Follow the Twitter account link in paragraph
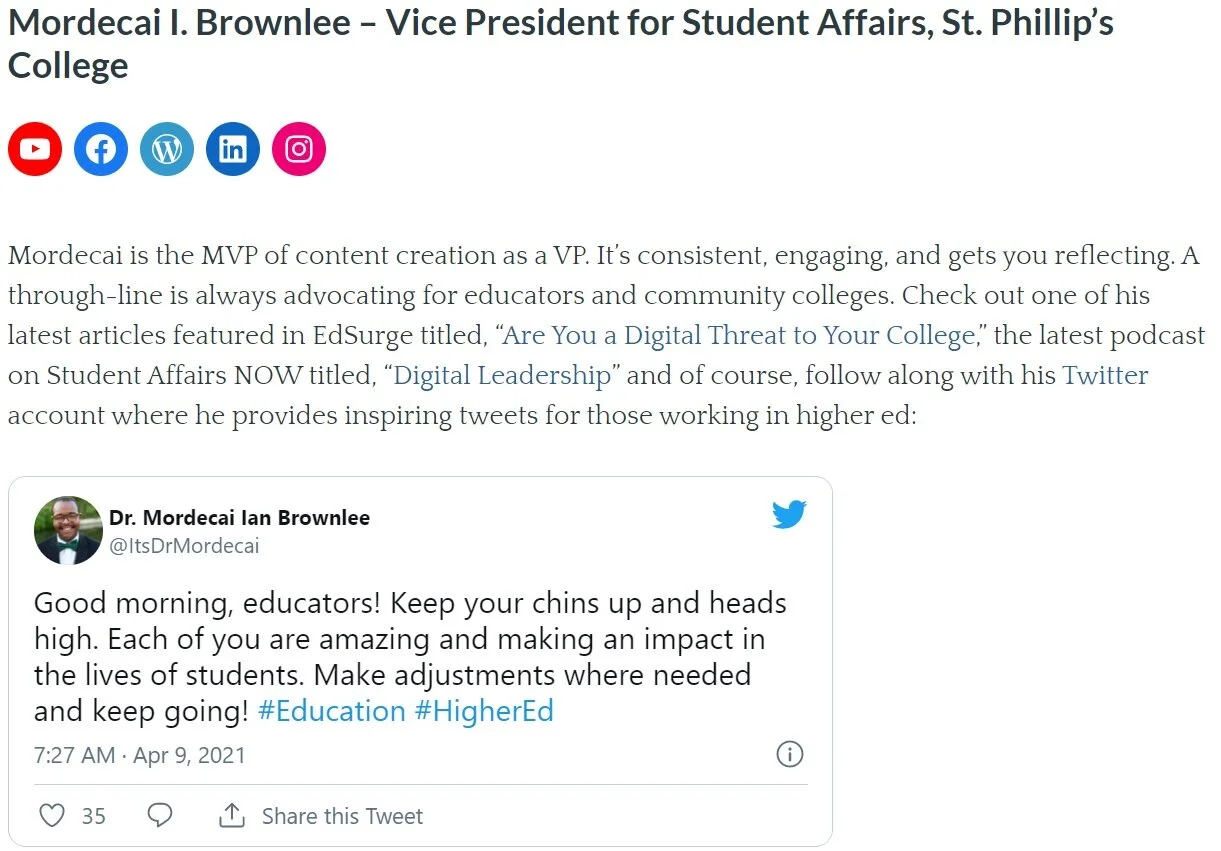The width and height of the screenshot is (1221, 851). pos(1105,376)
